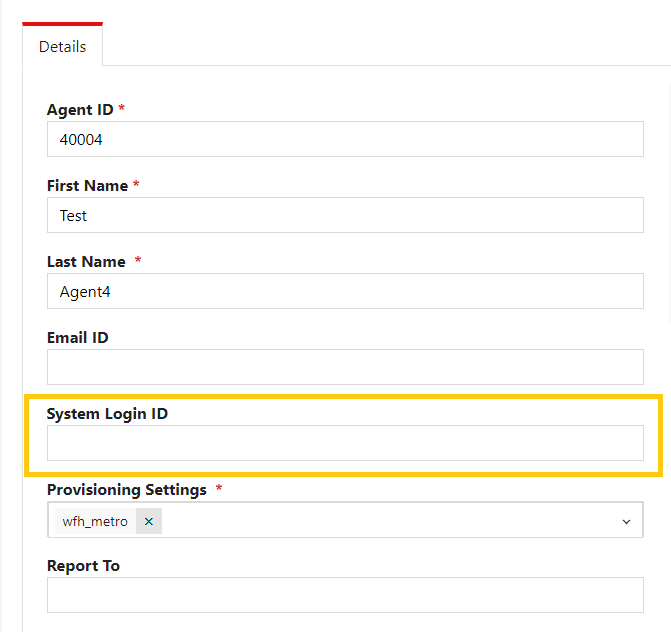Select the Last Name field showing Agent4
Image resolution: width=671 pixels, height=632 pixels.
pos(345,291)
